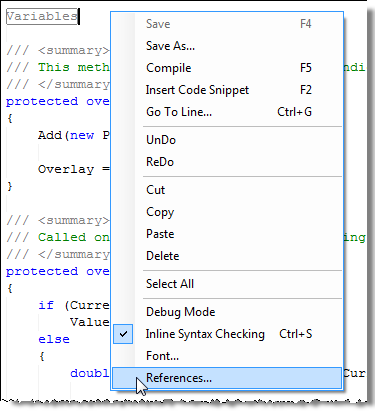Click the else keyword in code
The width and height of the screenshot is (375, 411).
coord(54,339)
